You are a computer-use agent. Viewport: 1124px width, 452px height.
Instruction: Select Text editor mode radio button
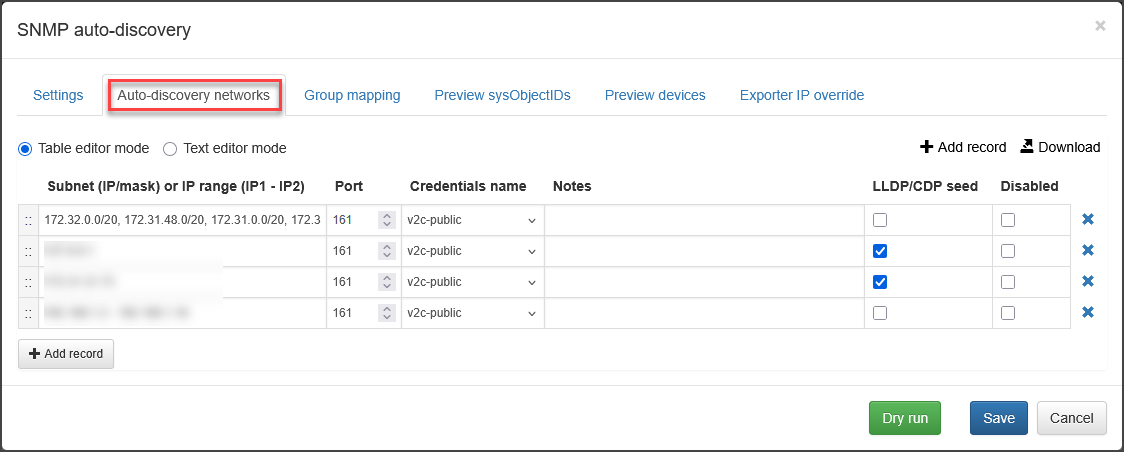pyautogui.click(x=170, y=149)
